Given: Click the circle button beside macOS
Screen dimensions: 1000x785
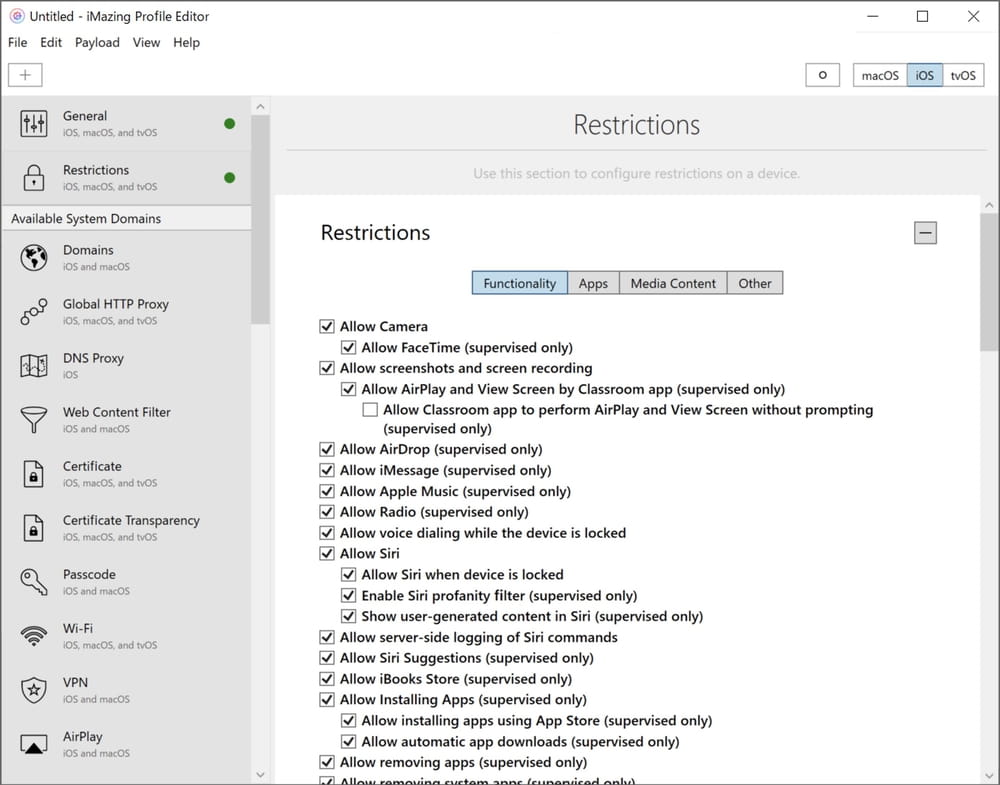Looking at the screenshot, I should (823, 75).
